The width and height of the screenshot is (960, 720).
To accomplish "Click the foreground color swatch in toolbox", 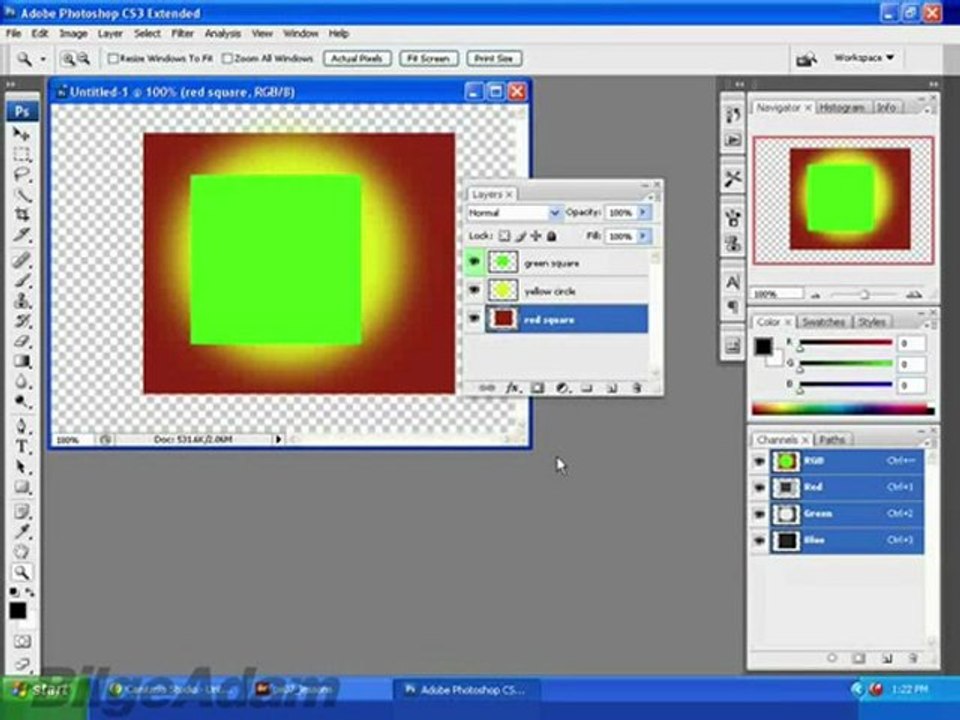I will [x=18, y=610].
